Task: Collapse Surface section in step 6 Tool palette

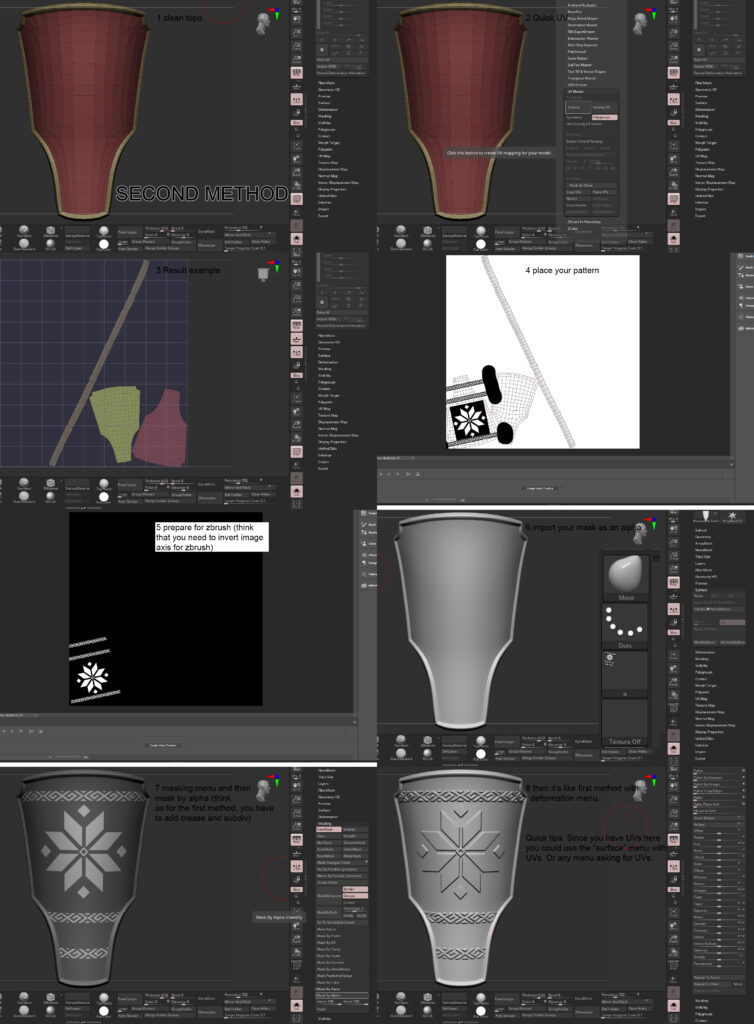Action: [702, 590]
